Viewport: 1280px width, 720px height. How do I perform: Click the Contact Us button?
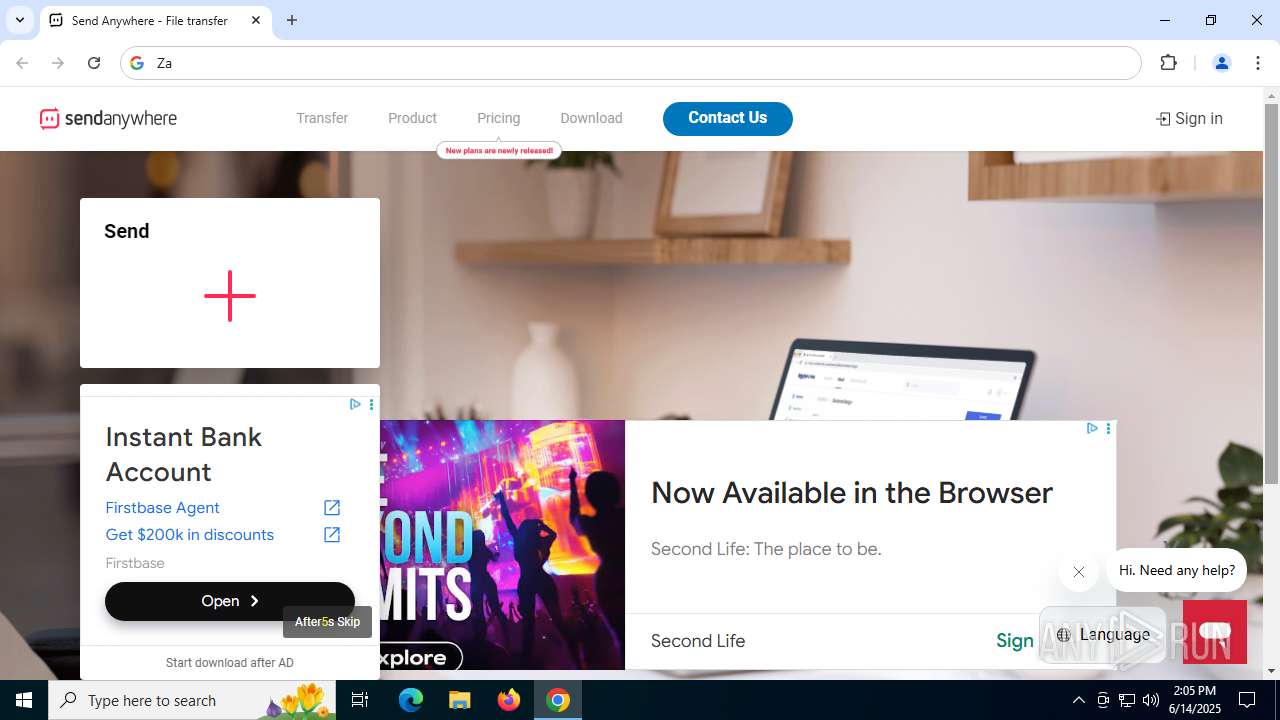pos(728,118)
